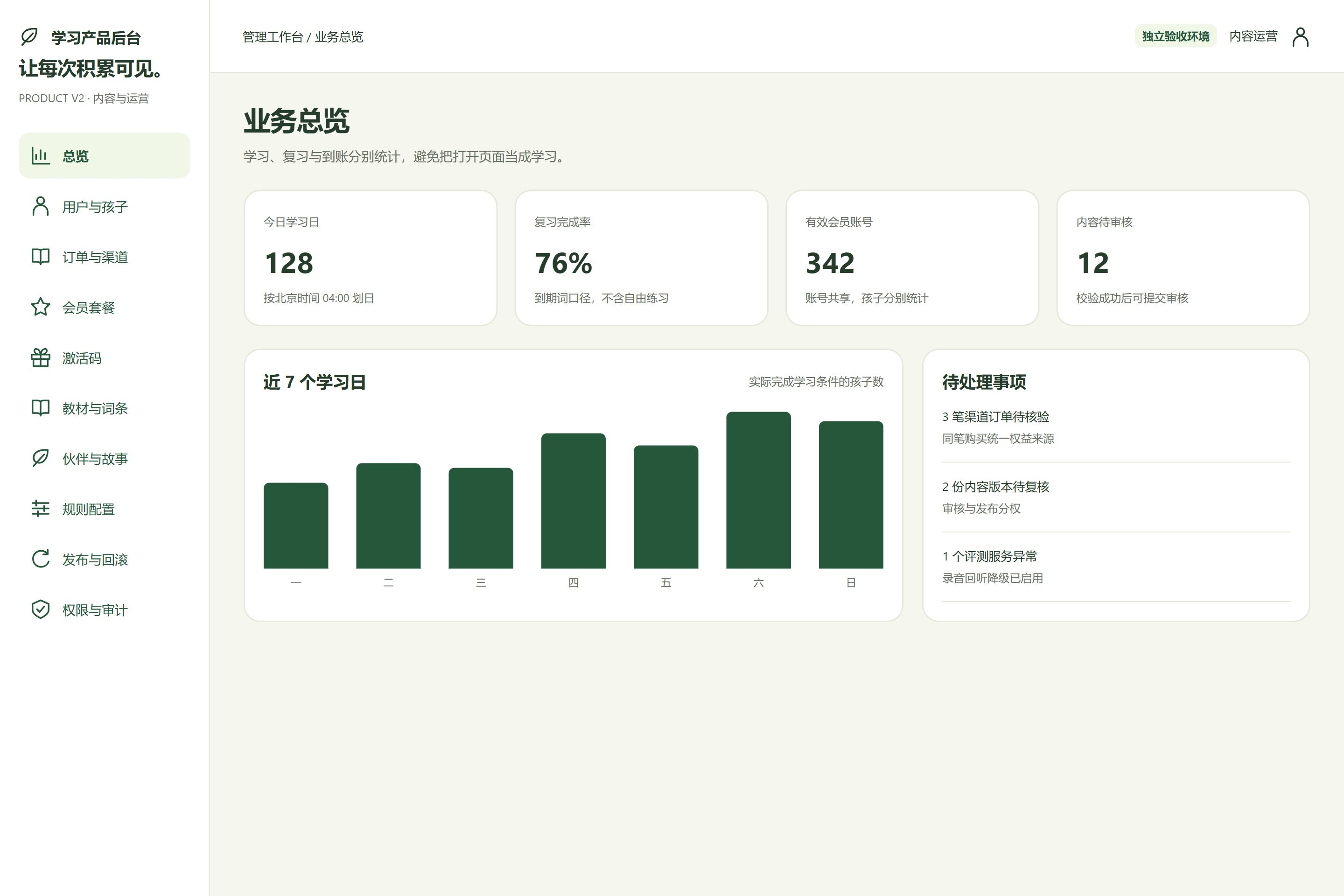Click the 内容运营 account label

tap(1253, 36)
